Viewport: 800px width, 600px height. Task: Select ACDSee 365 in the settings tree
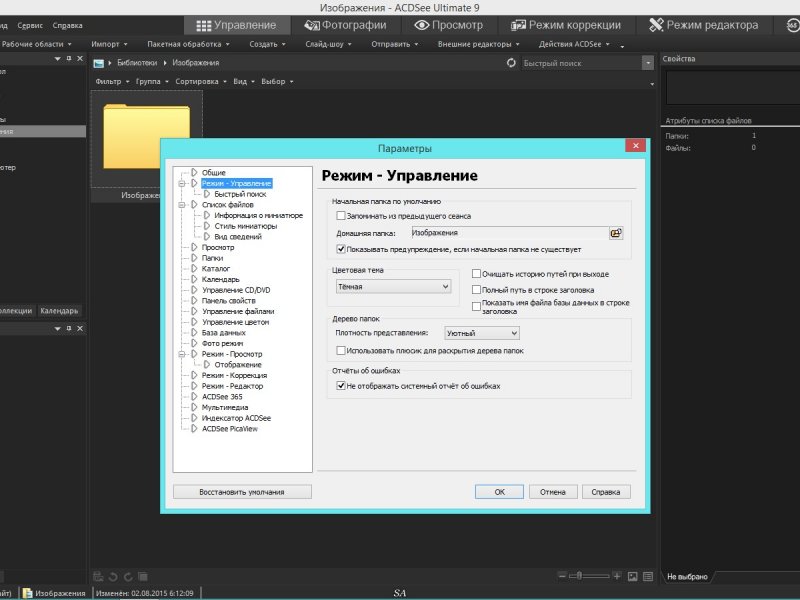(222, 397)
